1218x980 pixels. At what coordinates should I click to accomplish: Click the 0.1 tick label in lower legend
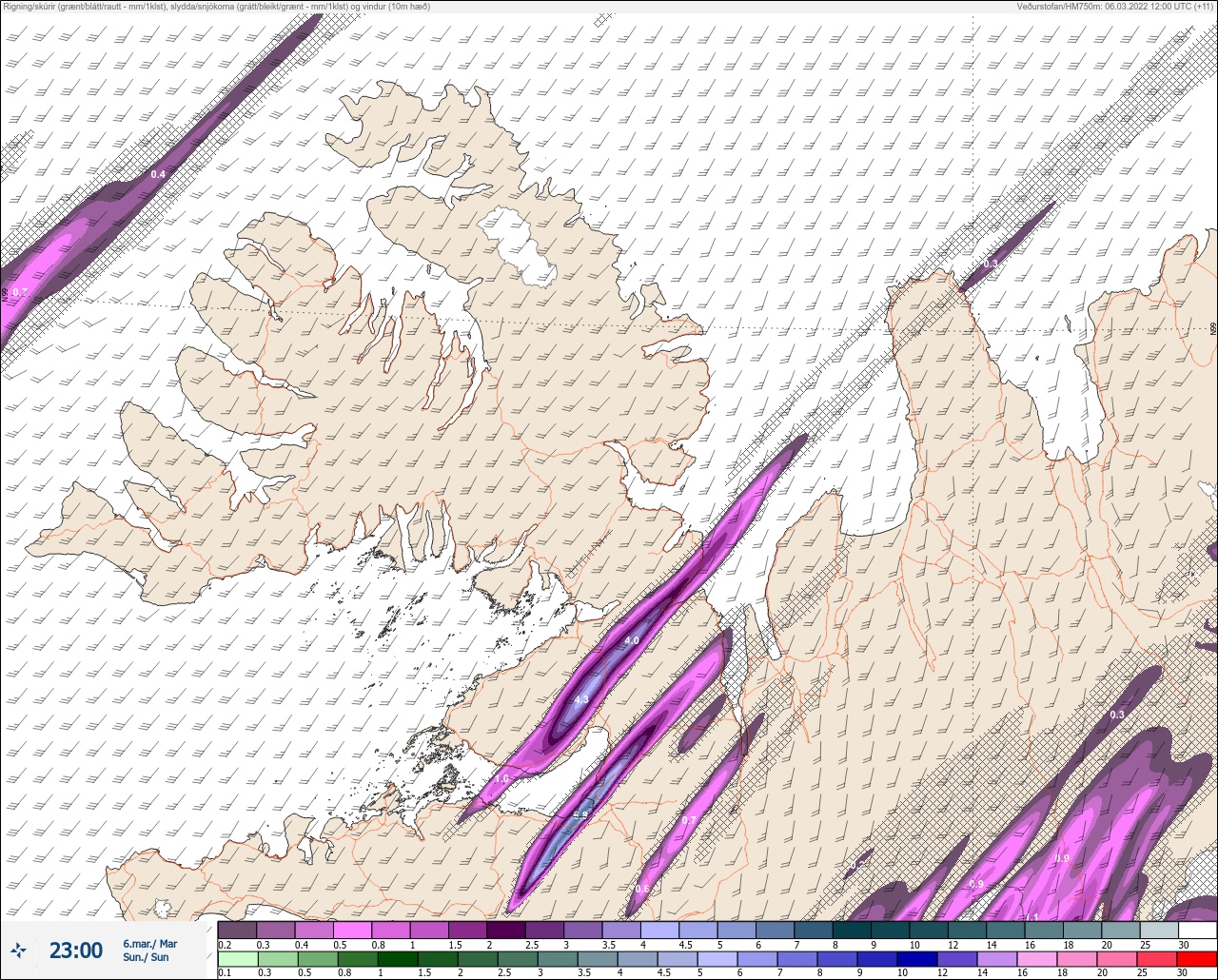click(x=225, y=972)
